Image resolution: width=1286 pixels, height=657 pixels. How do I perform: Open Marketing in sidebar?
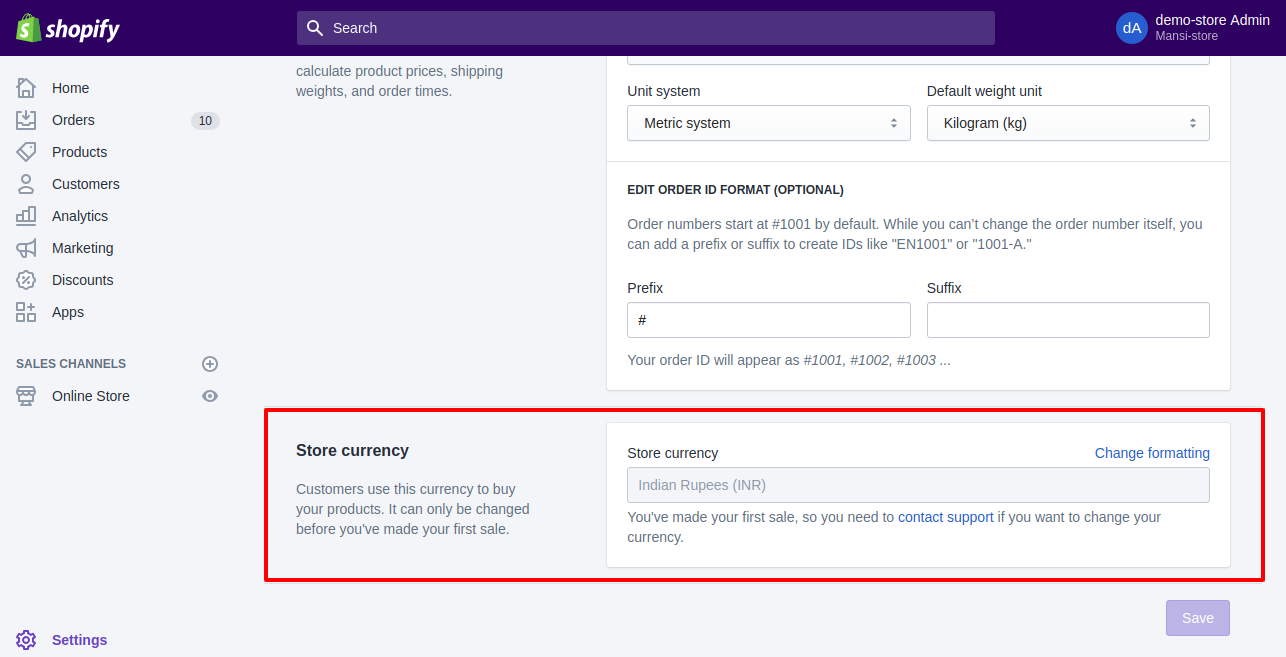click(x=82, y=248)
